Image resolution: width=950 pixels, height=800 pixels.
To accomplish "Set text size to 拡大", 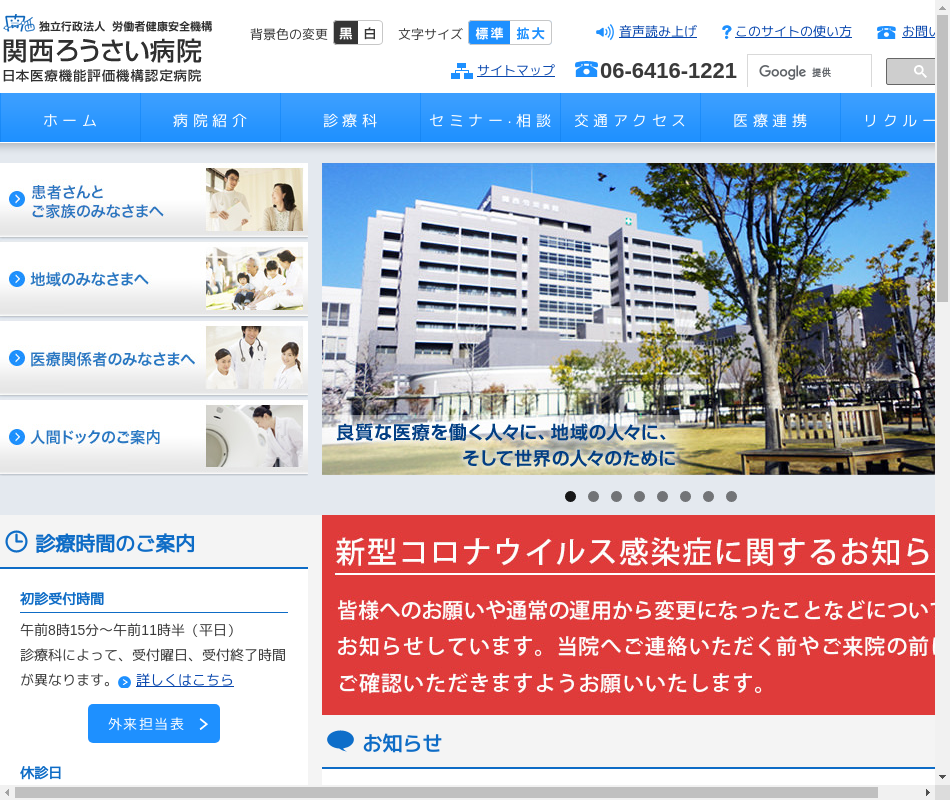I will (531, 33).
